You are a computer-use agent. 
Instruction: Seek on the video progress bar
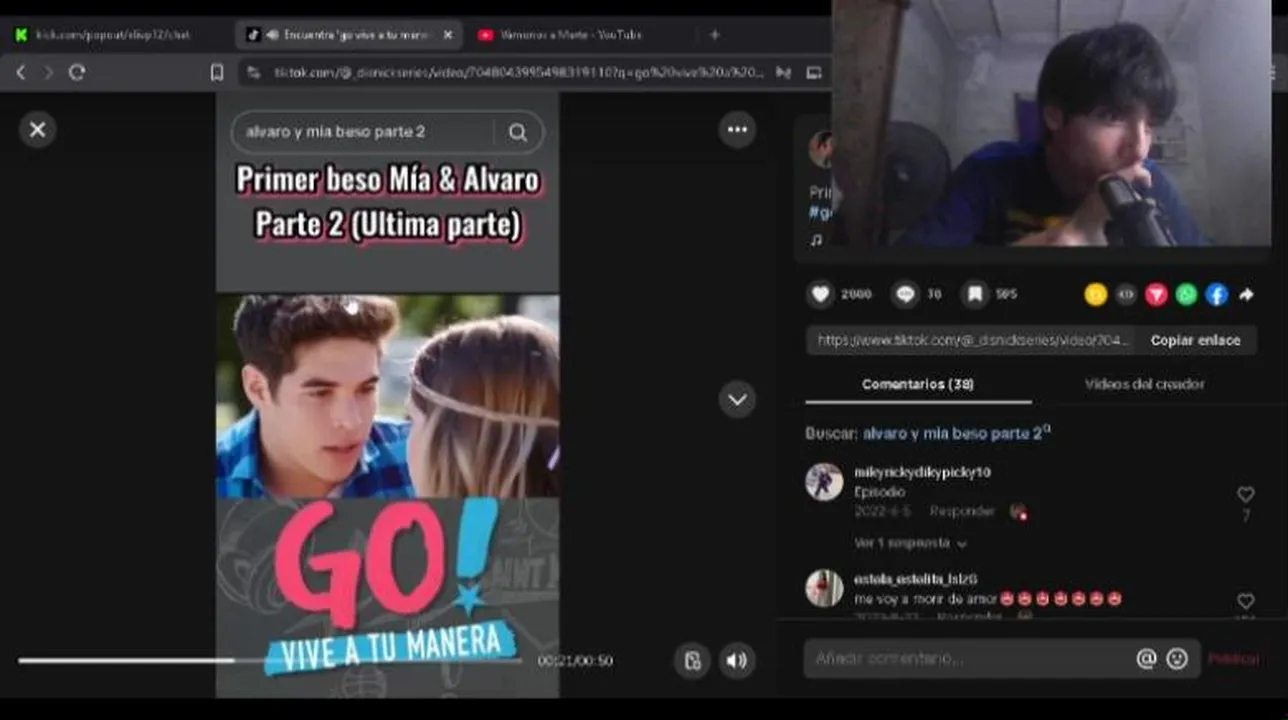tap(270, 660)
